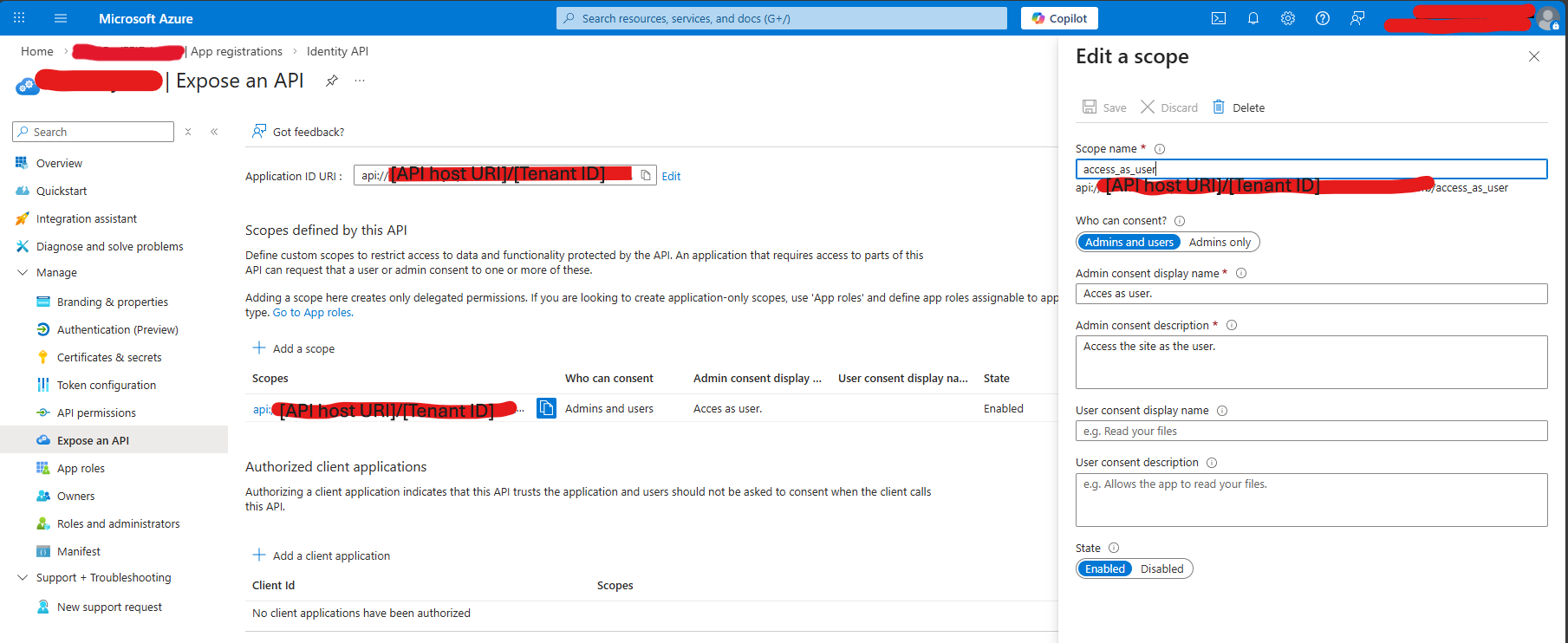Set scope state to Enabled

tap(1105, 568)
